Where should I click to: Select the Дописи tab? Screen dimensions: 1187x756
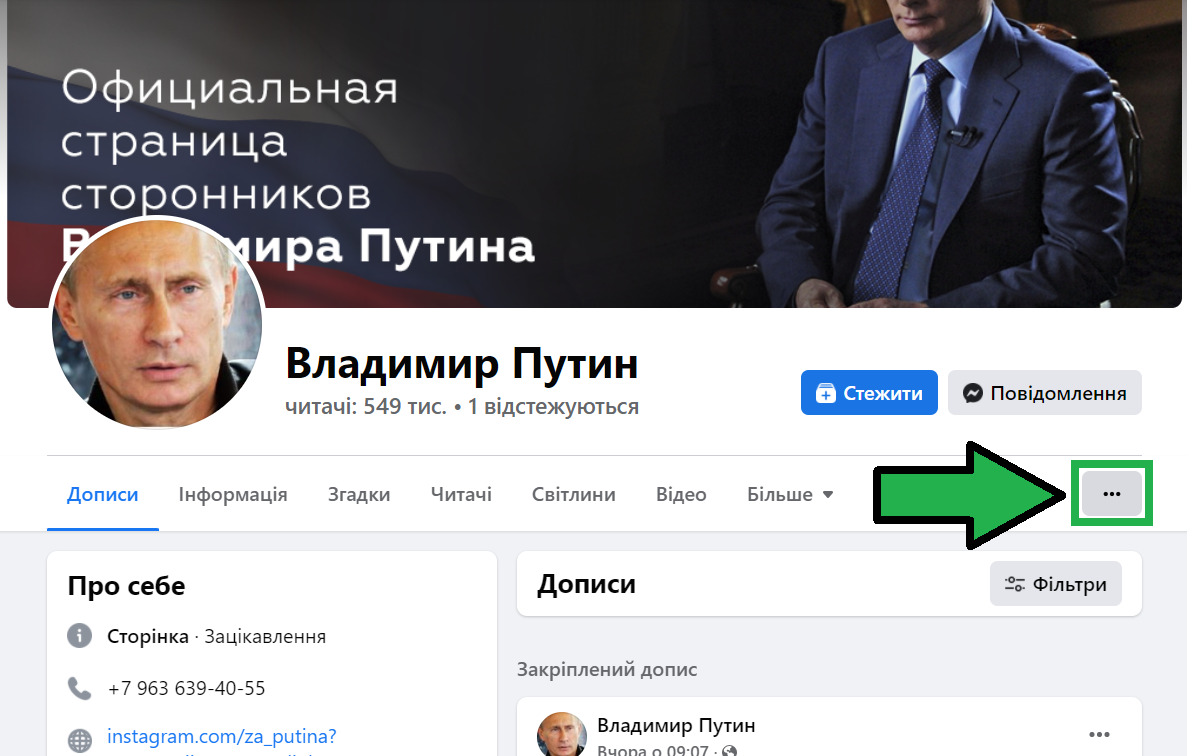[102, 494]
